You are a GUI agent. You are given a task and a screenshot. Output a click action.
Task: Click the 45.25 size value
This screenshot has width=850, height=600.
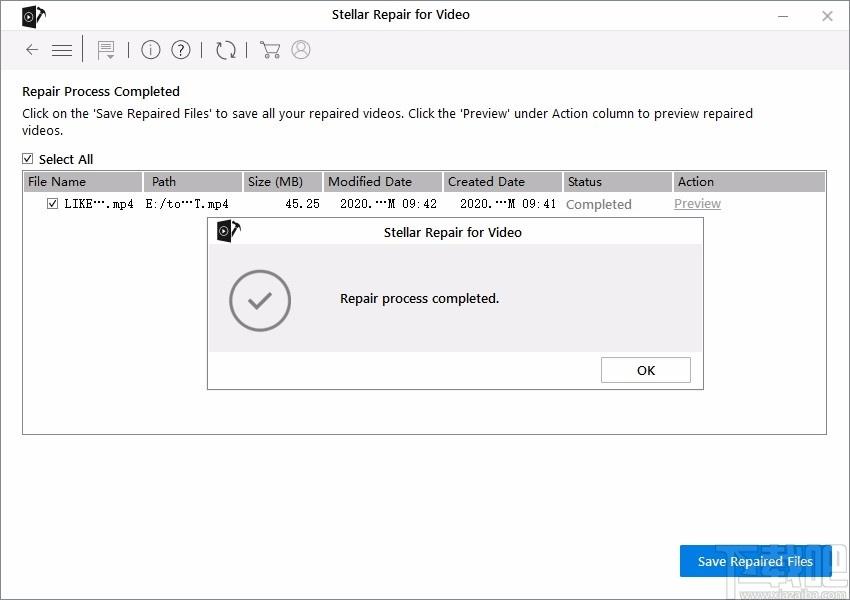coord(302,204)
